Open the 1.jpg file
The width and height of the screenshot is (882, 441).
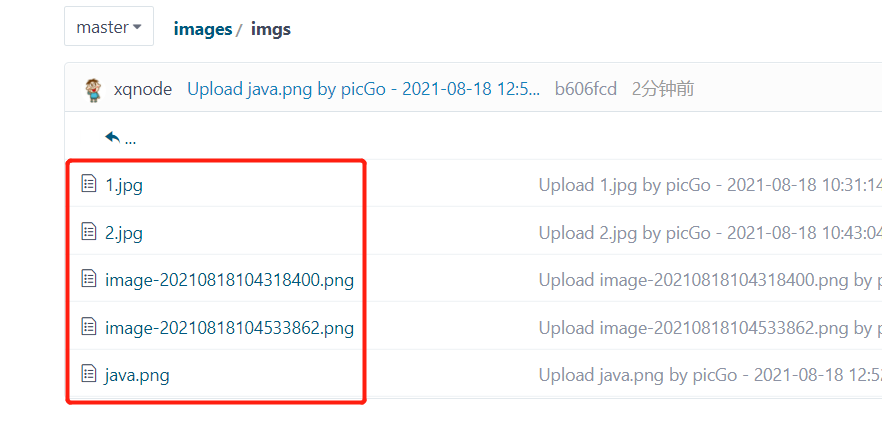(124, 185)
